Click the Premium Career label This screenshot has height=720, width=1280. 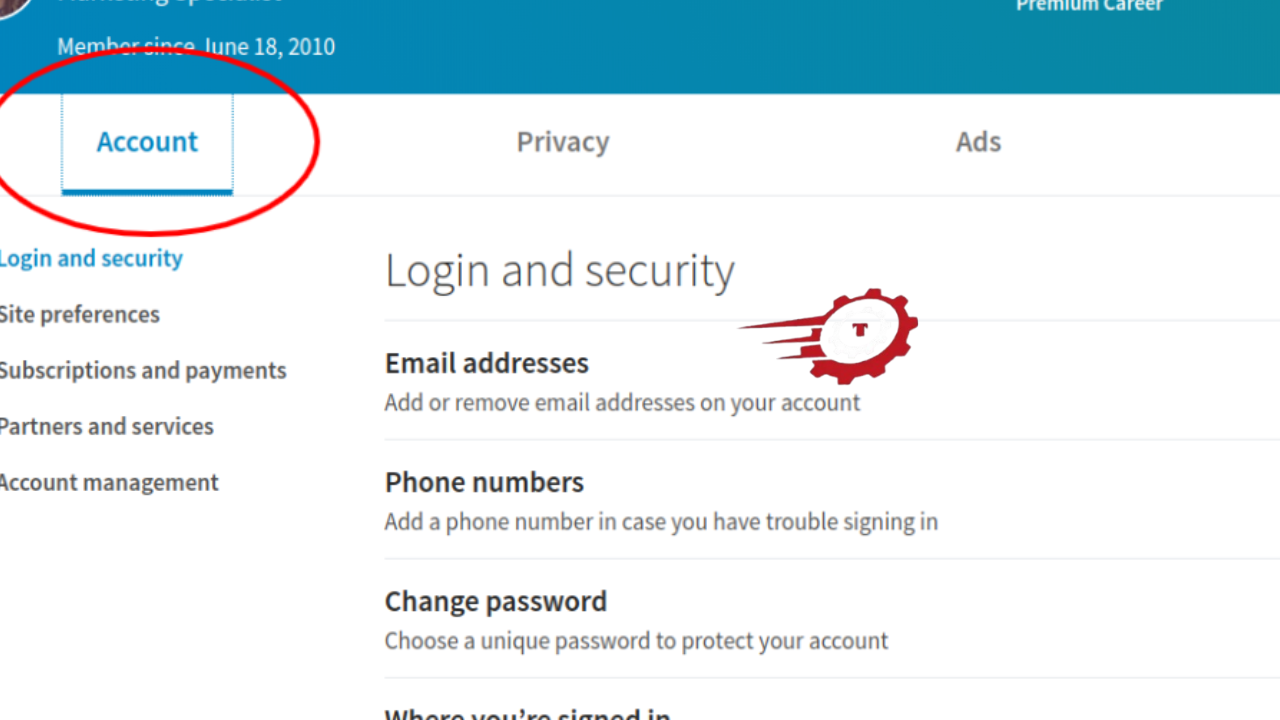1089,6
